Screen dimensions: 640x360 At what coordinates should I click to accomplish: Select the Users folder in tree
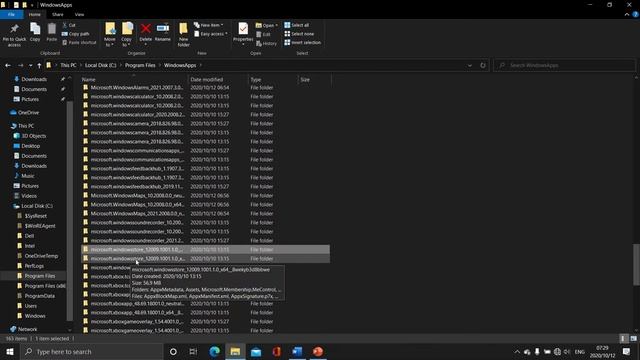[x=27, y=306]
